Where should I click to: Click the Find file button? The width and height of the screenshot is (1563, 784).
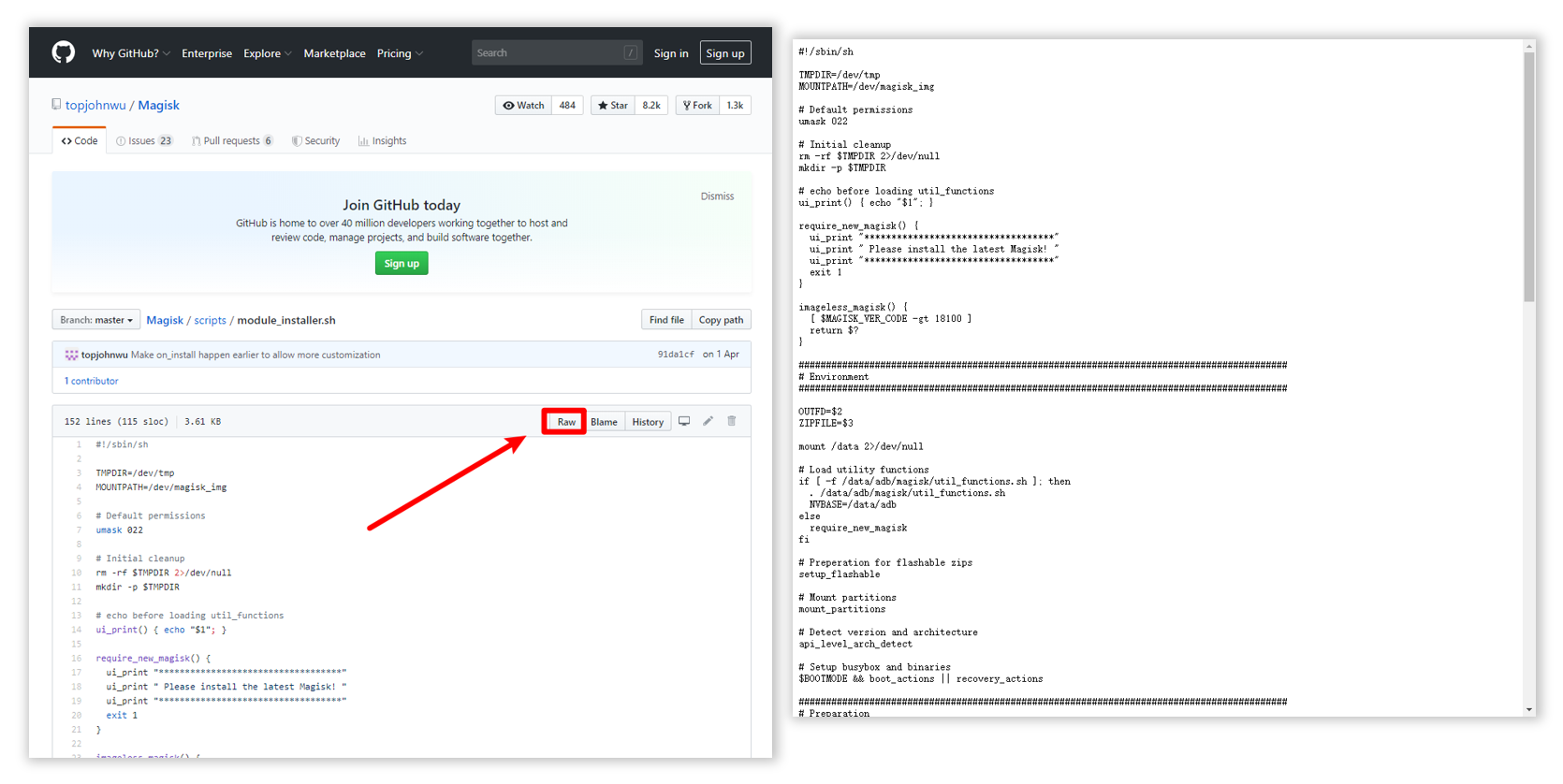tap(666, 320)
